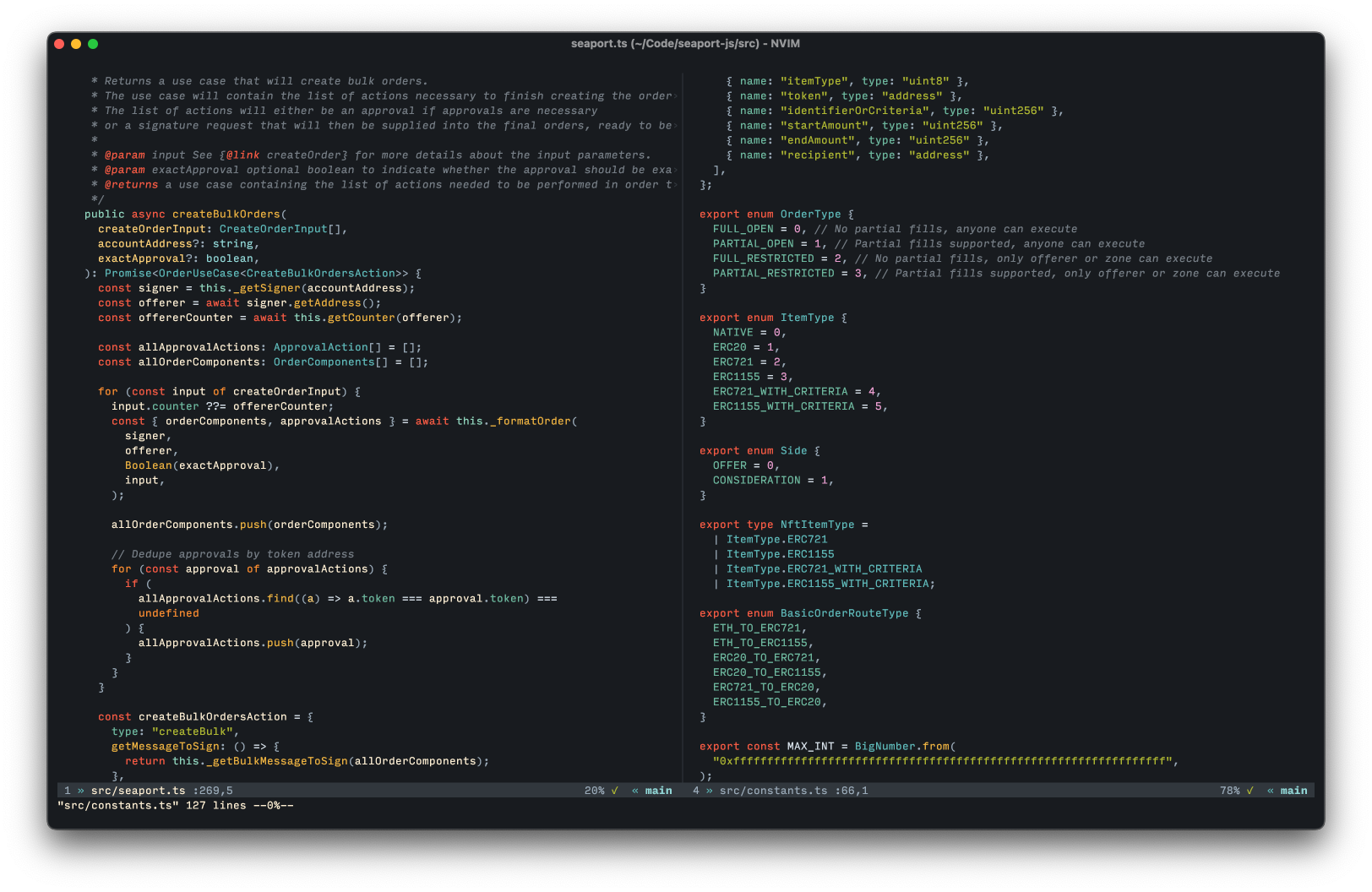This screenshot has width=1372, height=892.
Task: Click the branch symbol before main in constants.ts statusline
Action: click(x=1271, y=791)
